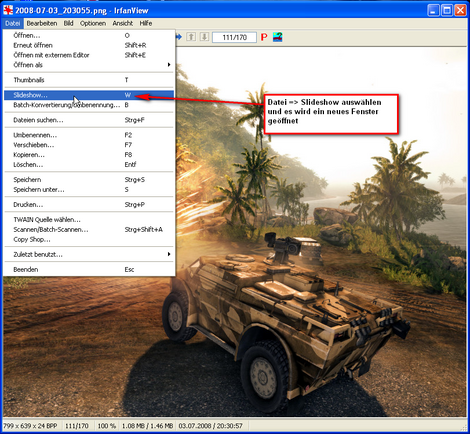Close the IrfanView window
This screenshot has width=470, height=434.
click(x=460, y=10)
